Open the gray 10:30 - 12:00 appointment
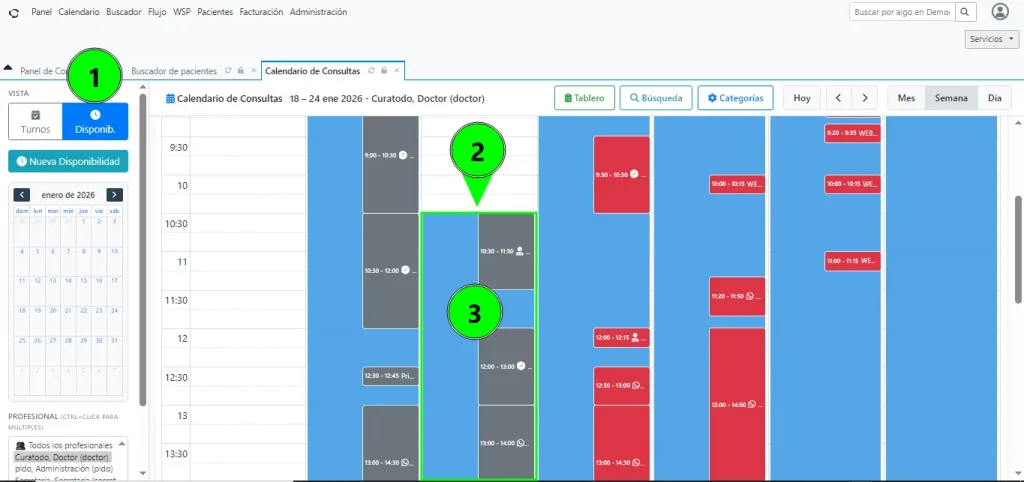This screenshot has height=482, width=1024. coord(391,271)
